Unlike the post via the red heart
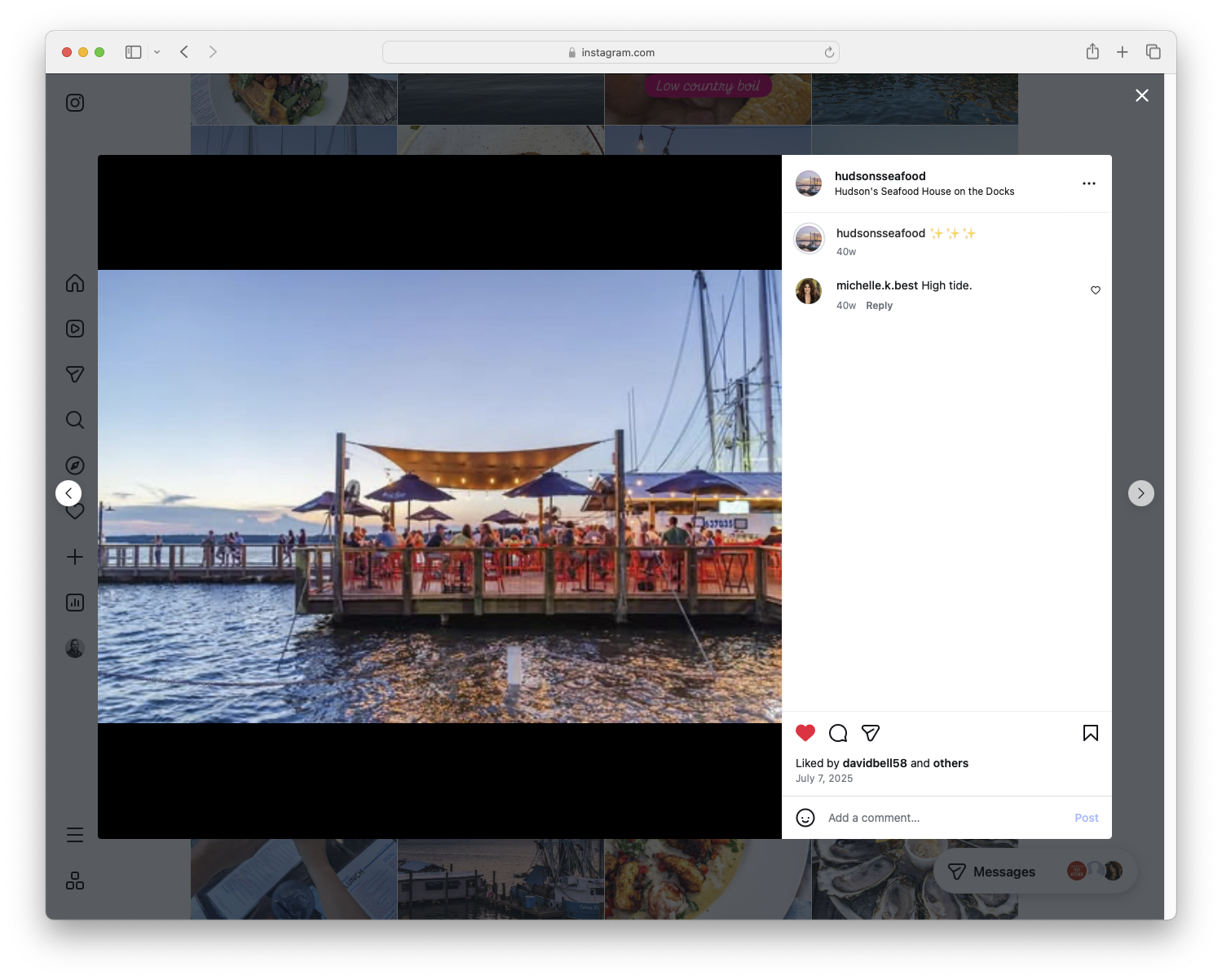The height and width of the screenshot is (980, 1222). [x=805, y=733]
